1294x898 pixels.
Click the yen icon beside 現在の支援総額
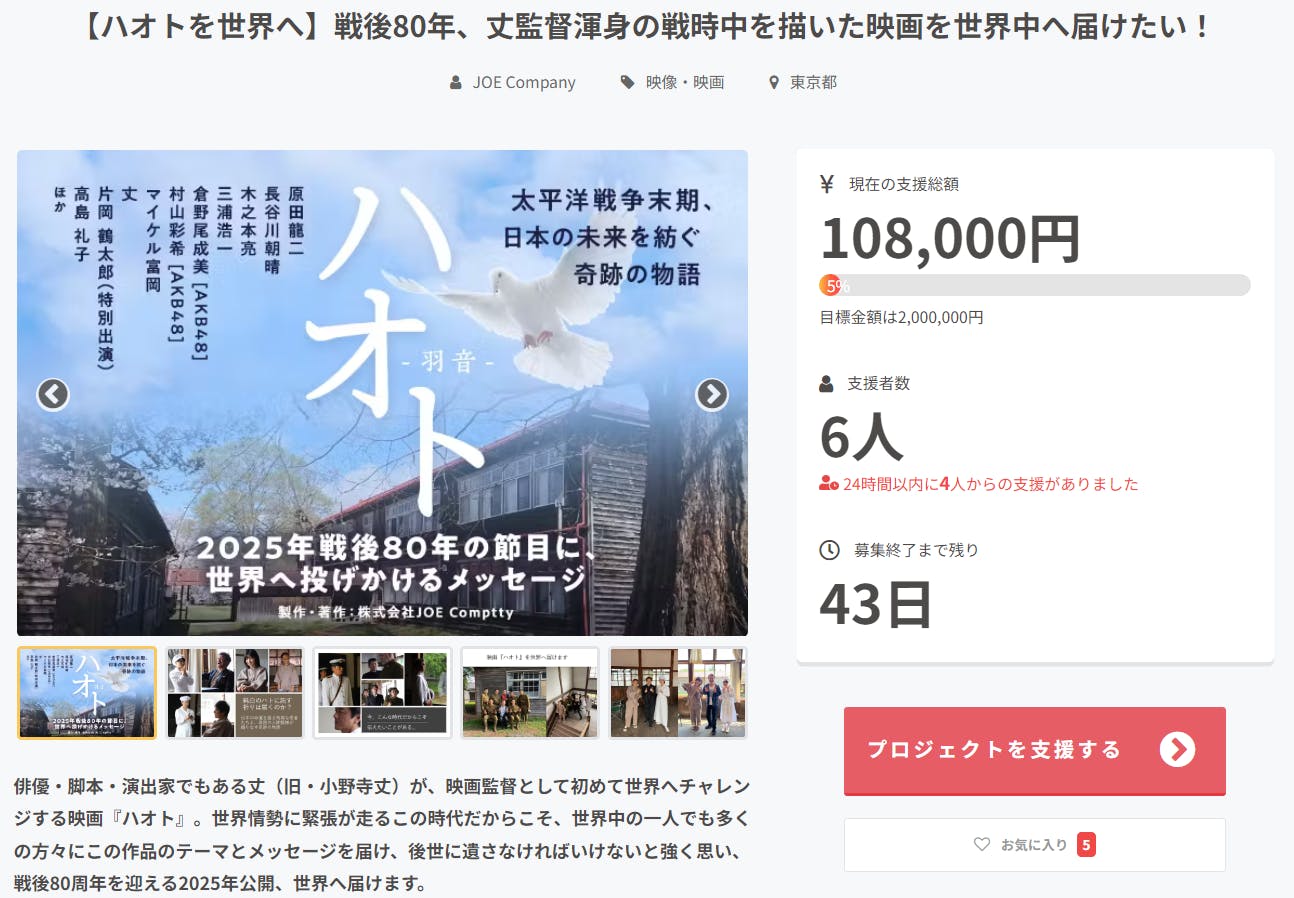827,184
